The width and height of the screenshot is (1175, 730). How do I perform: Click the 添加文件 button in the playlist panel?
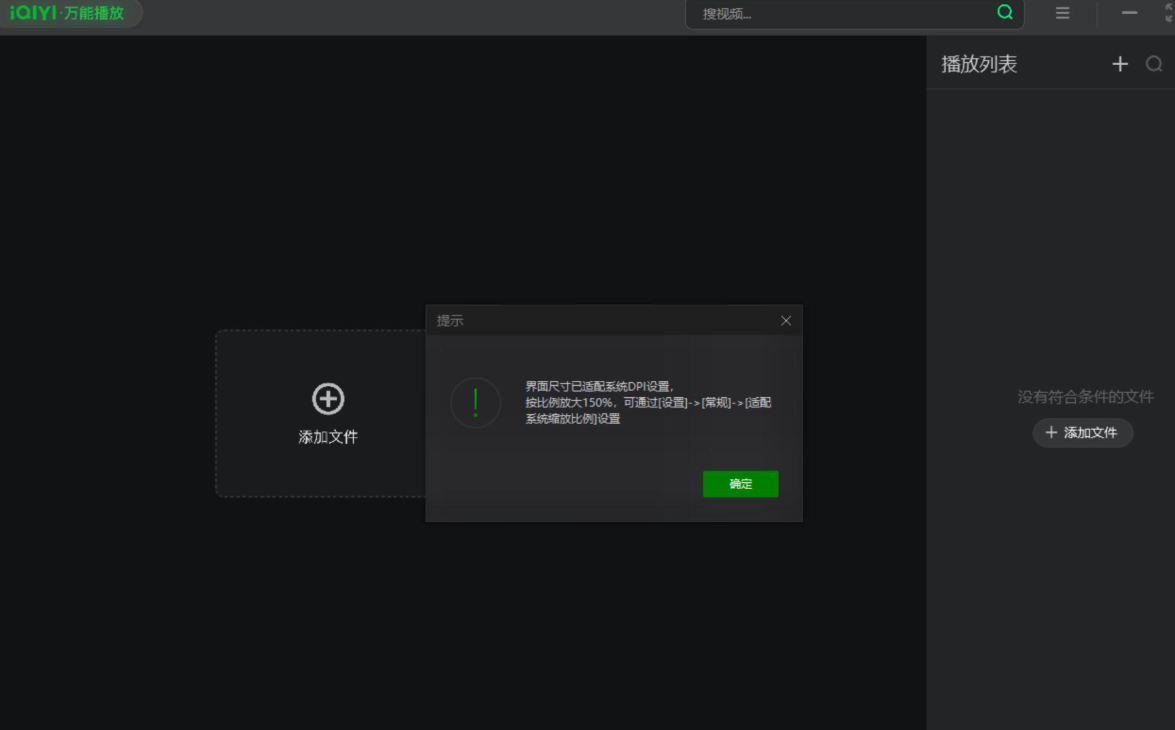1082,433
